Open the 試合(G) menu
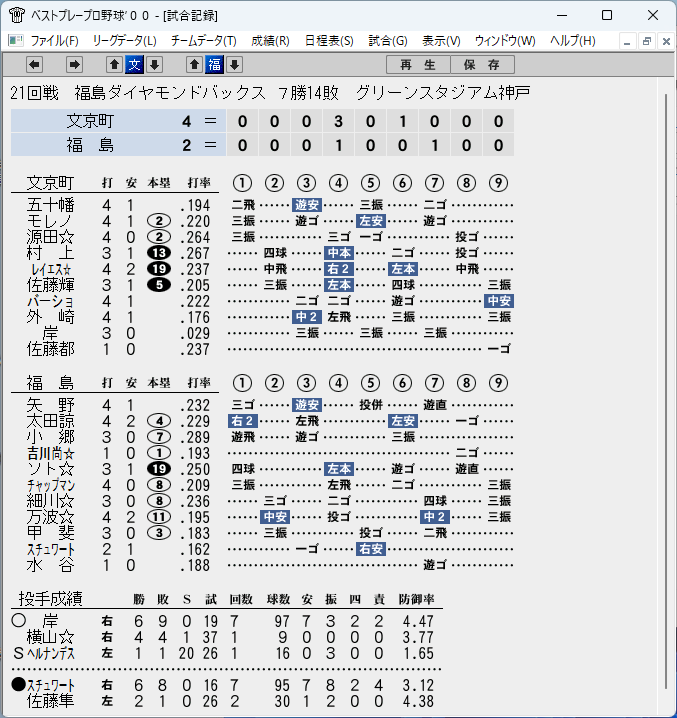The height and width of the screenshot is (718, 677). pyautogui.click(x=388, y=41)
